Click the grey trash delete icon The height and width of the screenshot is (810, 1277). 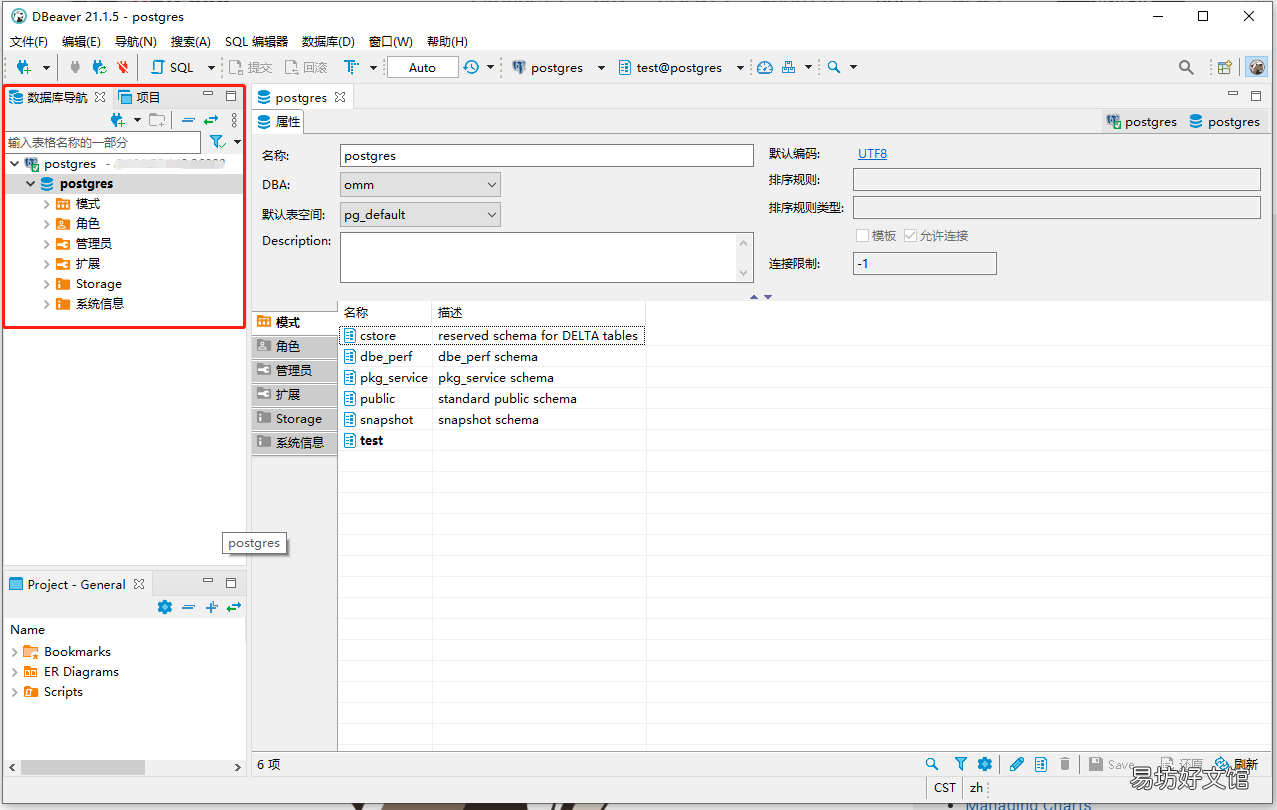click(x=1065, y=764)
